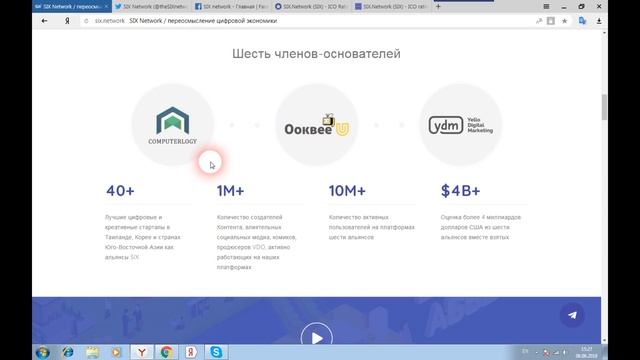640x360 pixels.
Task: Open the Yandex Browser taskbar icon with red Y
Action: [142, 352]
